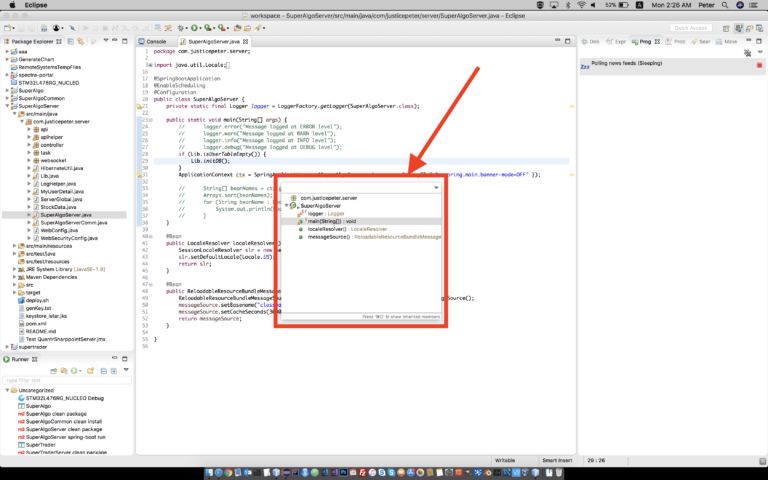
Task: Click the Finder icon in the Dock
Action: (209, 473)
